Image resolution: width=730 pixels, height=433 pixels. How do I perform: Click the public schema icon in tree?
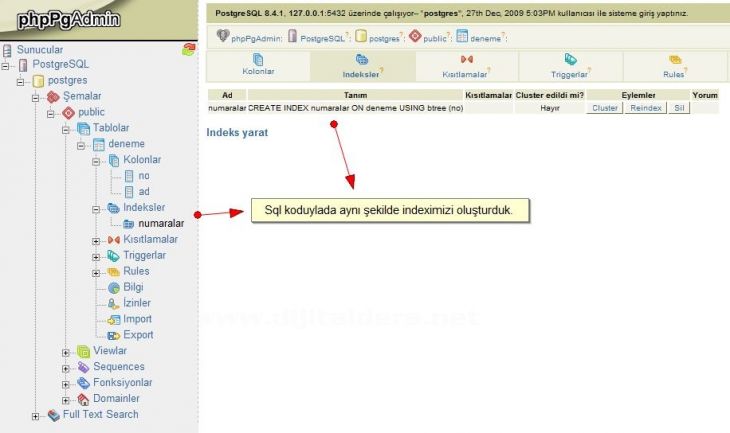click(x=68, y=113)
